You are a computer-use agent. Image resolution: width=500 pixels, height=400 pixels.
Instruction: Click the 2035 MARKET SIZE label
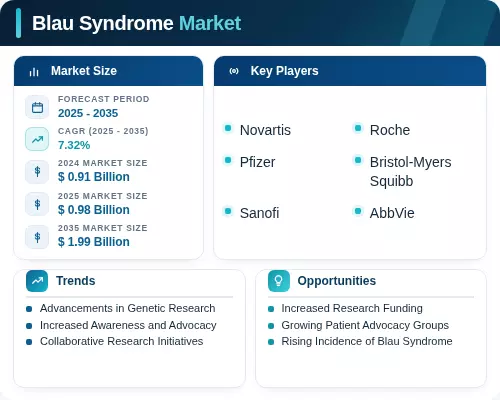[103, 228]
